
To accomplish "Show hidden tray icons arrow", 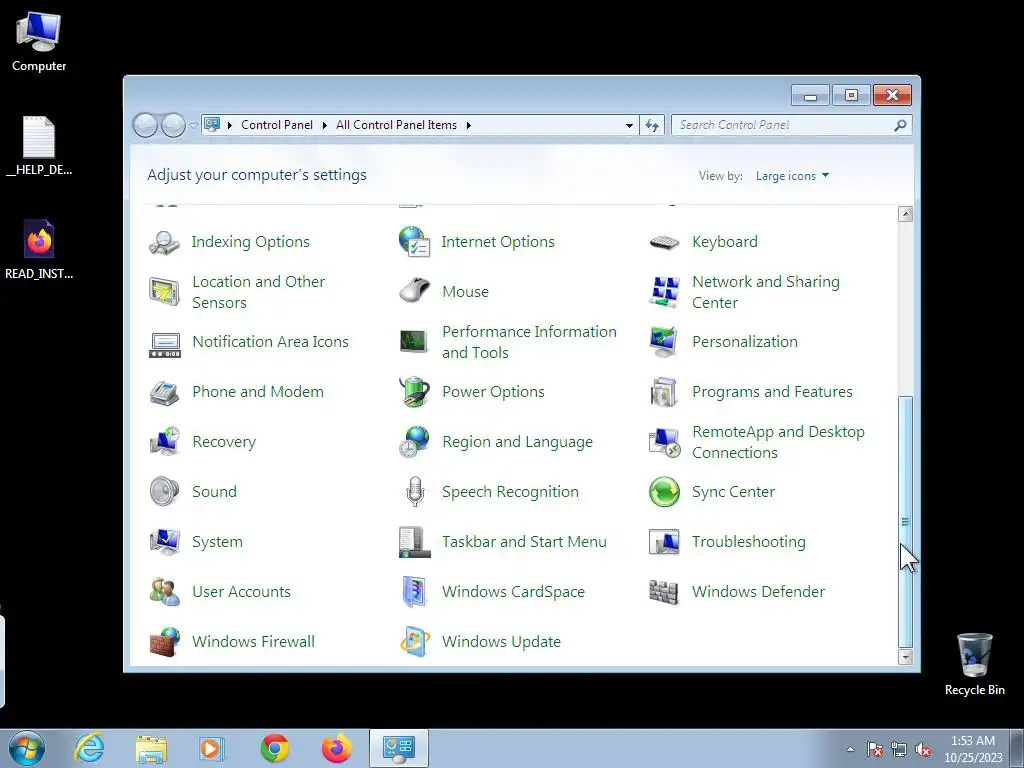I will (850, 749).
